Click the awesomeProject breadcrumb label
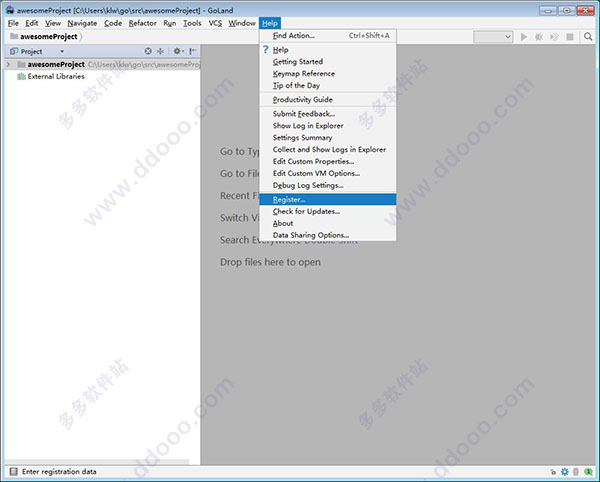This screenshot has width=600, height=482. point(49,37)
